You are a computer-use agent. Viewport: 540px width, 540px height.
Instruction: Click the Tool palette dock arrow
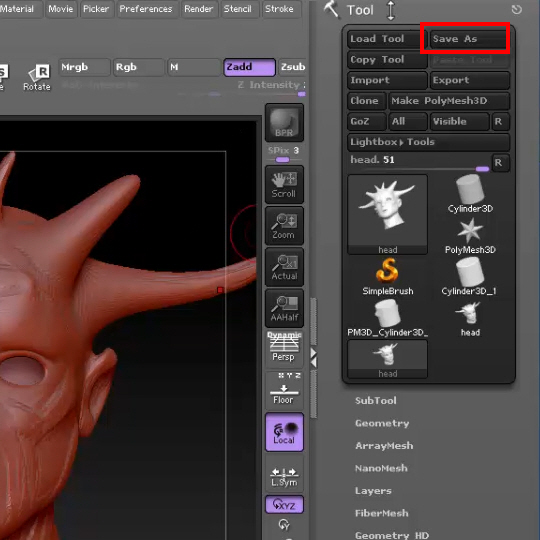click(391, 10)
